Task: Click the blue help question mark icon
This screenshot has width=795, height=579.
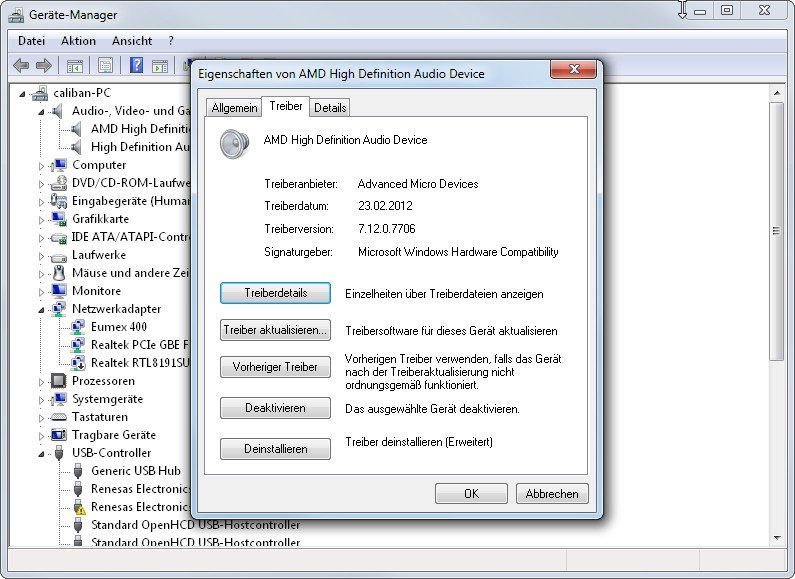Action: coord(134,66)
